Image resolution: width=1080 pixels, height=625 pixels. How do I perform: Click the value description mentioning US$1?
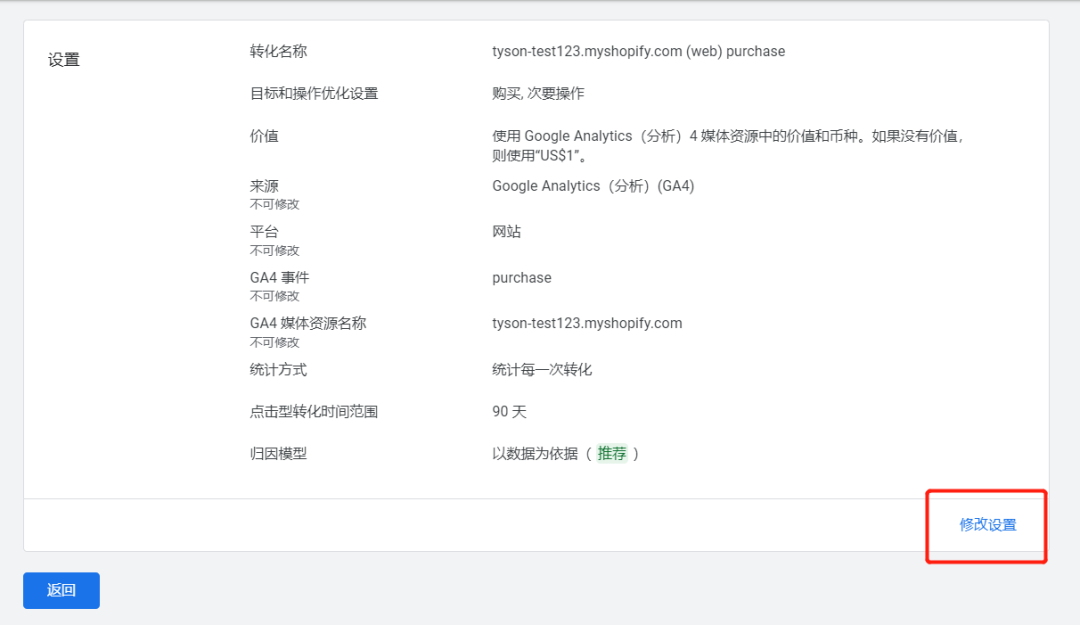point(728,146)
